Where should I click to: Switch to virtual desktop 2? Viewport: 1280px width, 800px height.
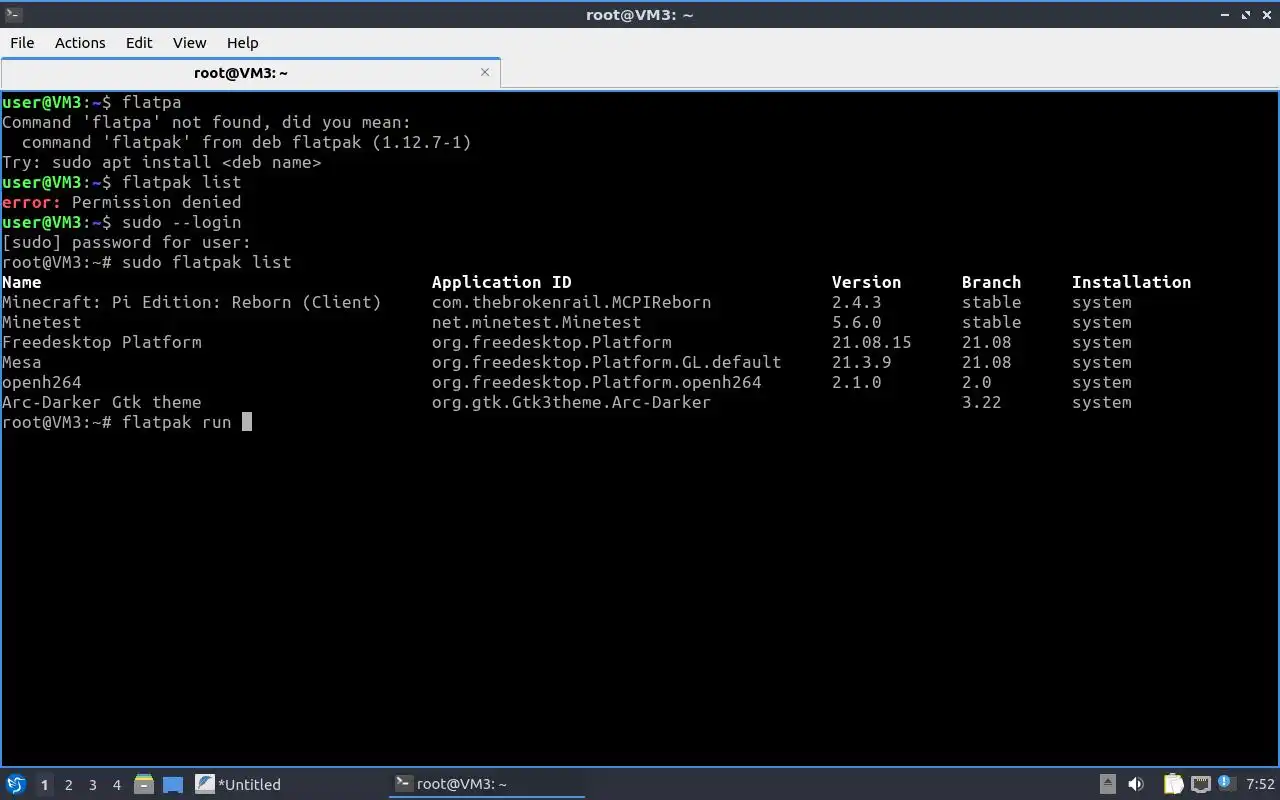pyautogui.click(x=68, y=785)
